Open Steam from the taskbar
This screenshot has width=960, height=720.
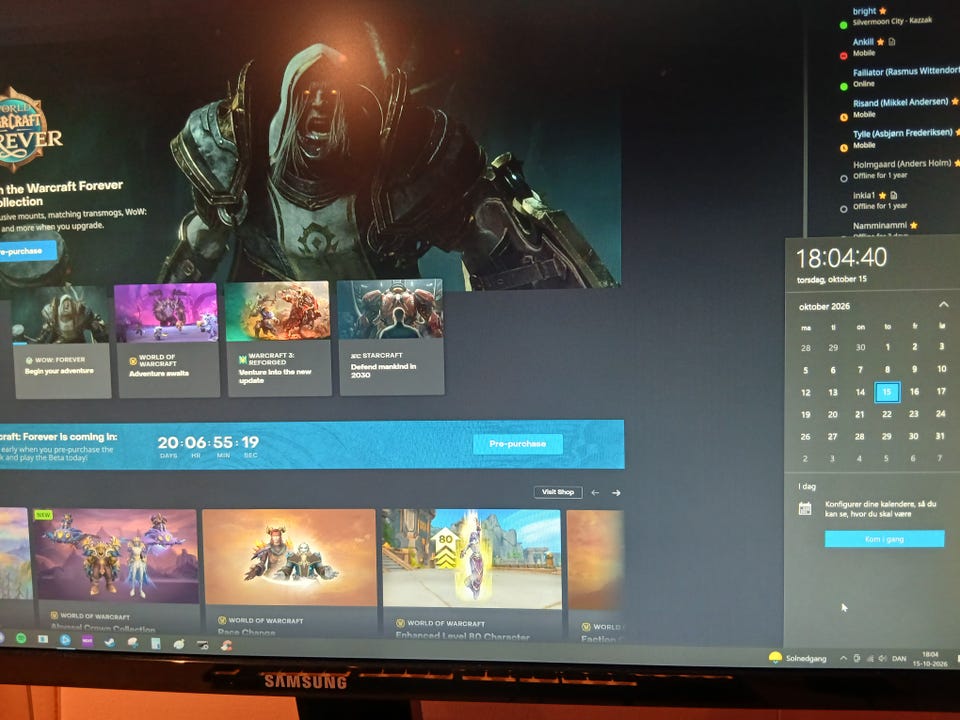110,642
